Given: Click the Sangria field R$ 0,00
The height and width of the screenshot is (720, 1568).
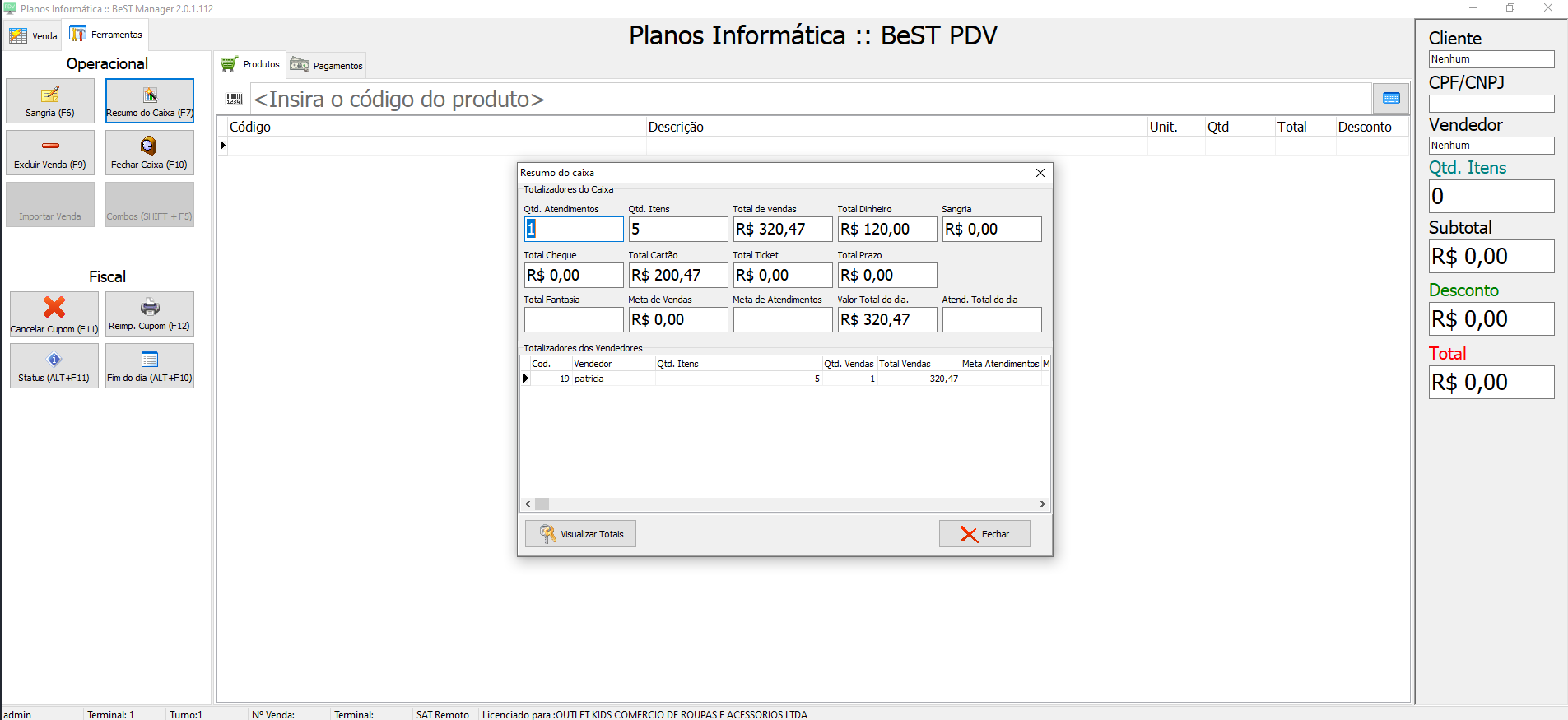Looking at the screenshot, I should click(992, 229).
